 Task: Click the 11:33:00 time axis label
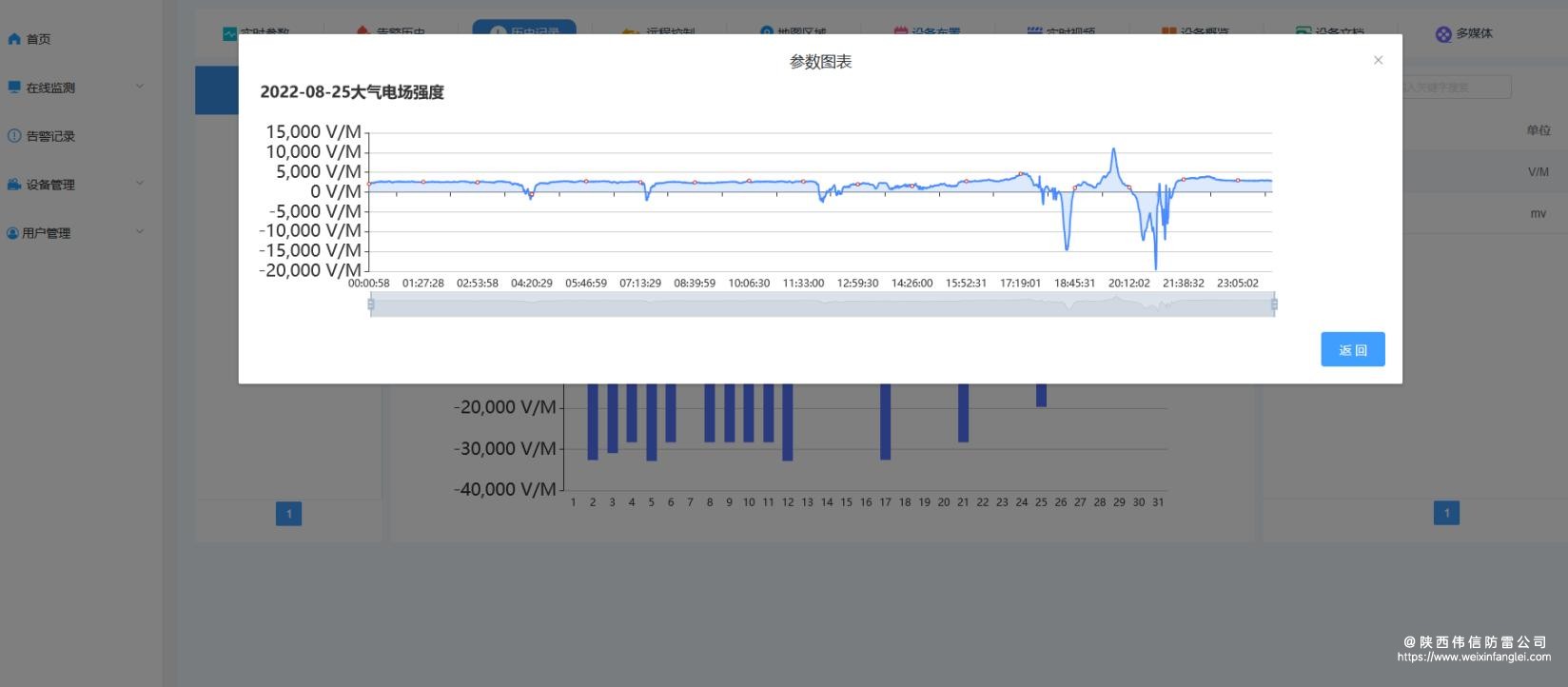pyautogui.click(x=803, y=284)
